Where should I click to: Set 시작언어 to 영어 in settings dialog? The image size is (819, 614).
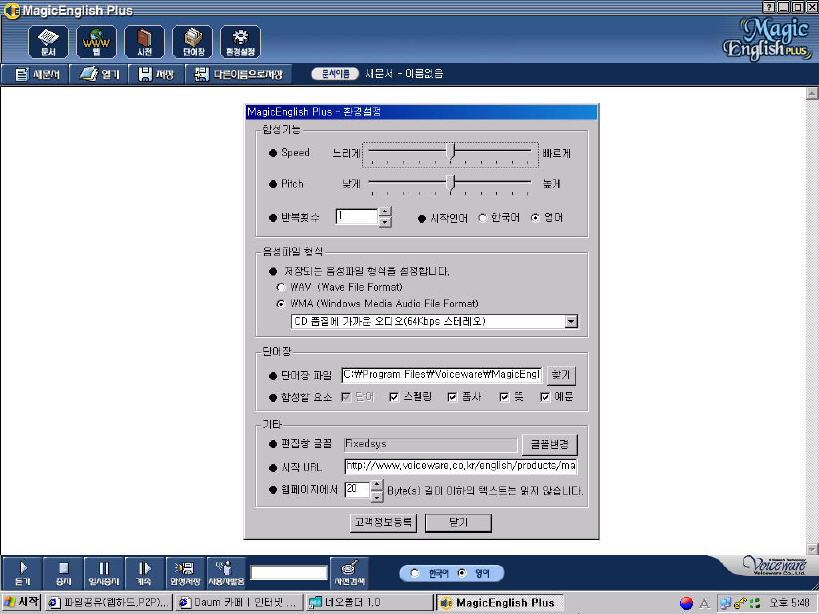(535, 218)
